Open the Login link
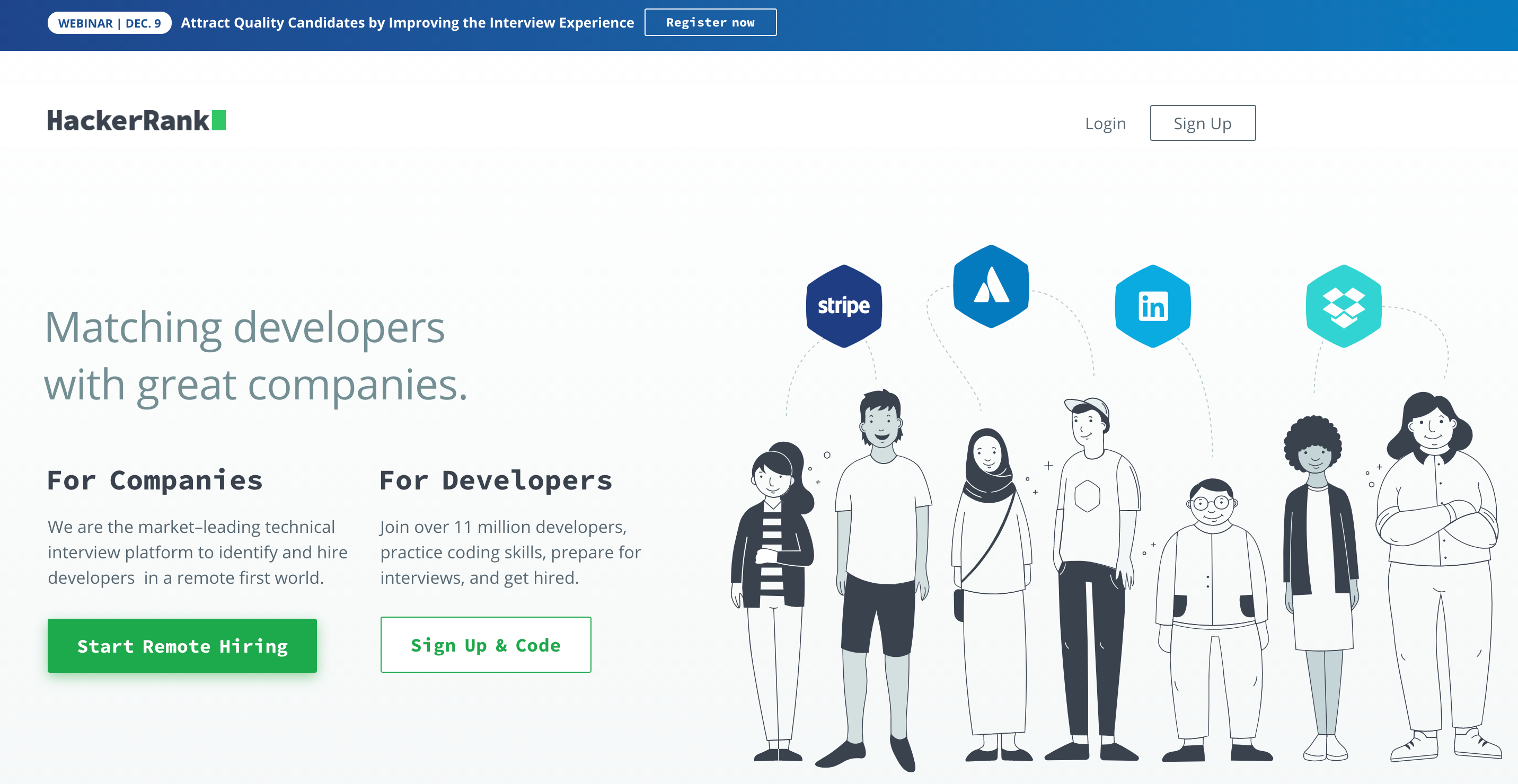 pos(1105,123)
